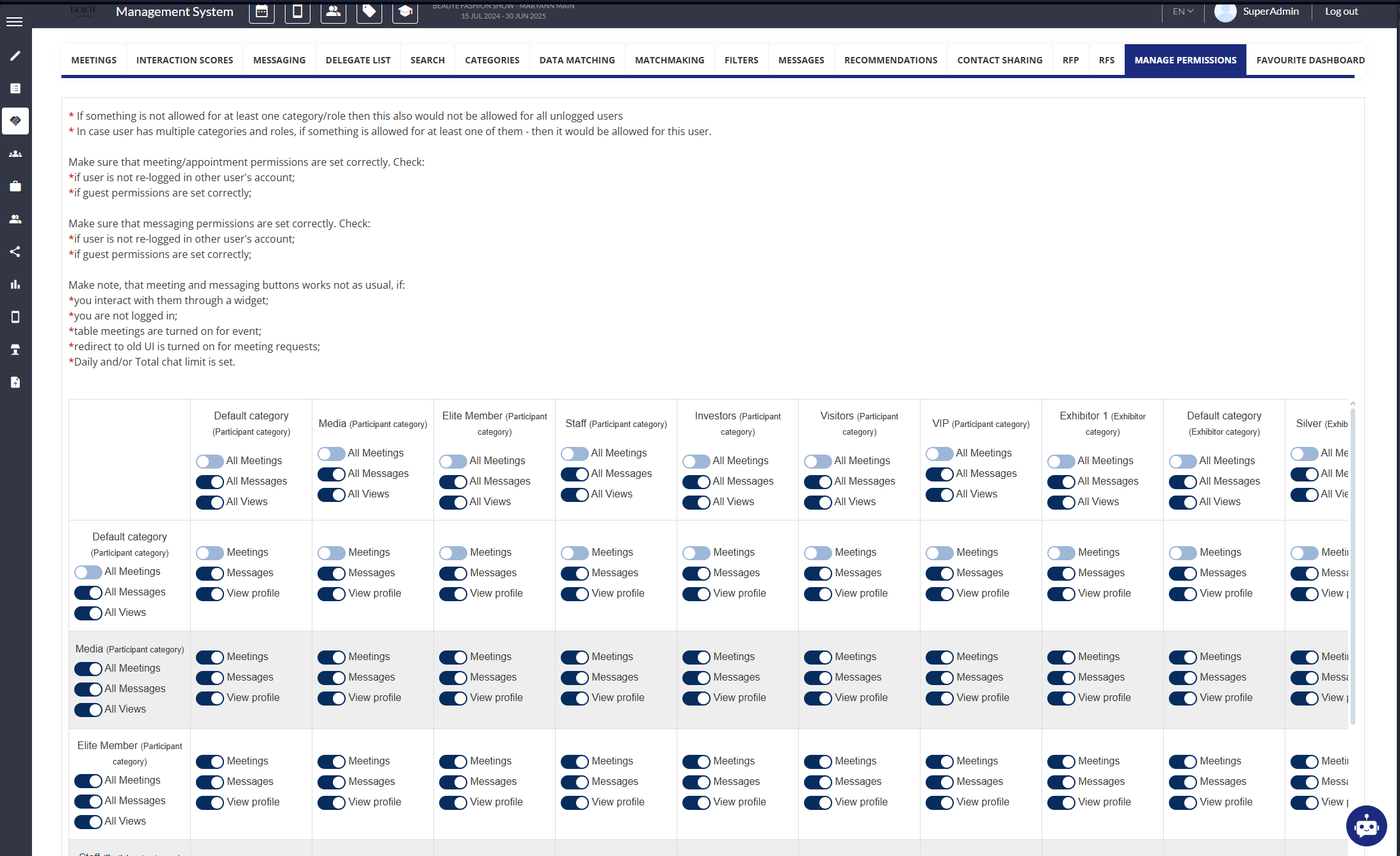Open the Delegate List tab
Image resolution: width=1400 pixels, height=856 pixels.
click(x=358, y=60)
